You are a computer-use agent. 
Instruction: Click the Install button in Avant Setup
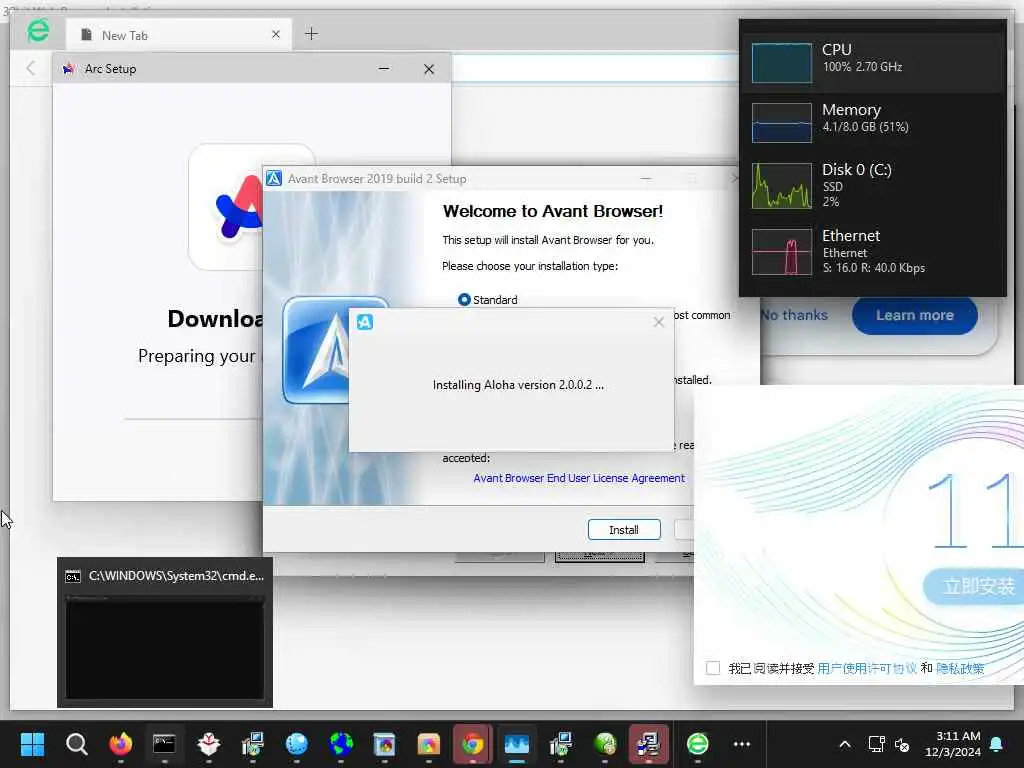624,530
